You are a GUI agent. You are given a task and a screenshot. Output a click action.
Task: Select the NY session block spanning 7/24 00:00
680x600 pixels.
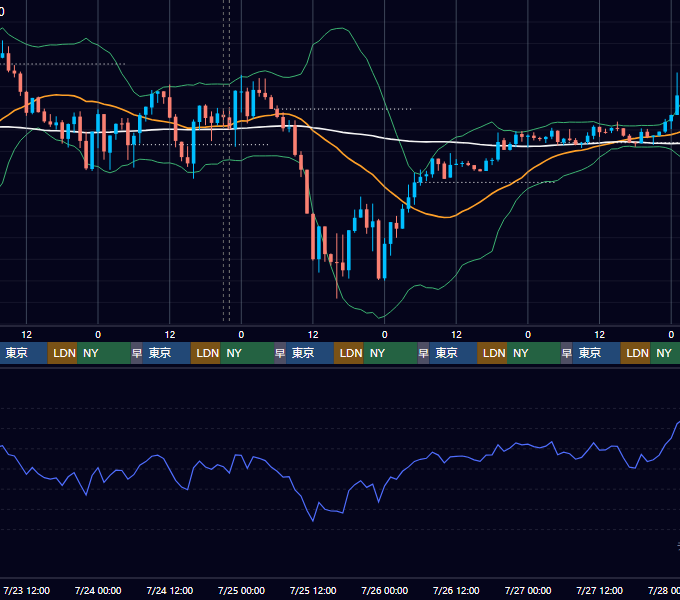click(104, 353)
